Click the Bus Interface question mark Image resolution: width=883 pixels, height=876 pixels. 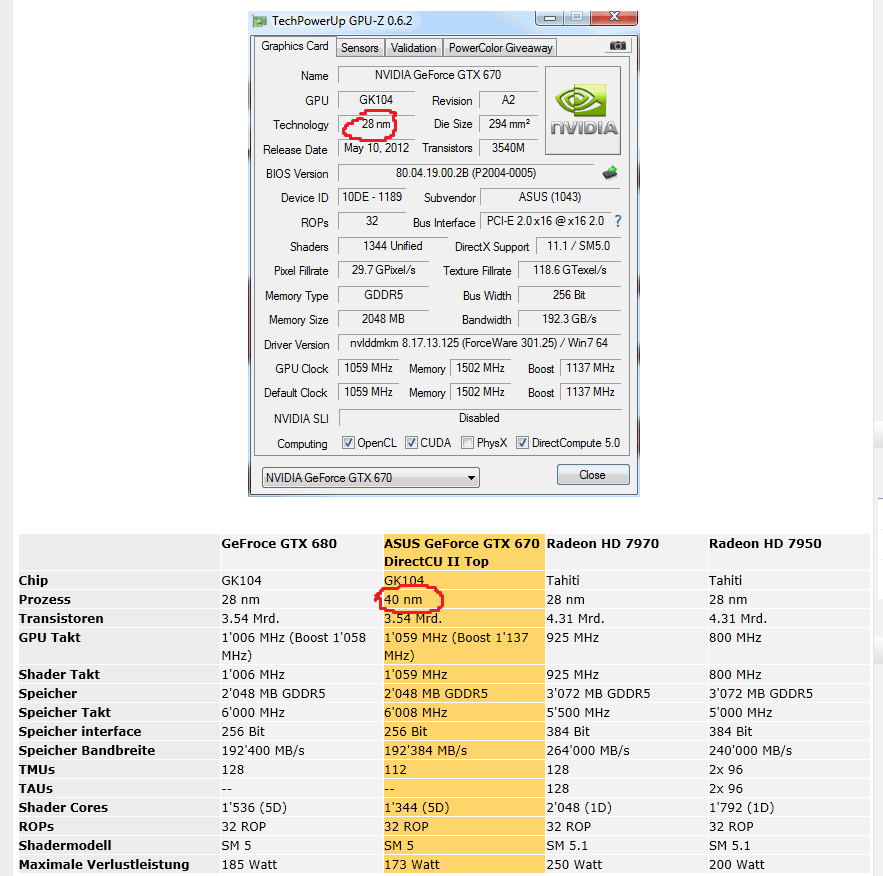click(x=618, y=221)
